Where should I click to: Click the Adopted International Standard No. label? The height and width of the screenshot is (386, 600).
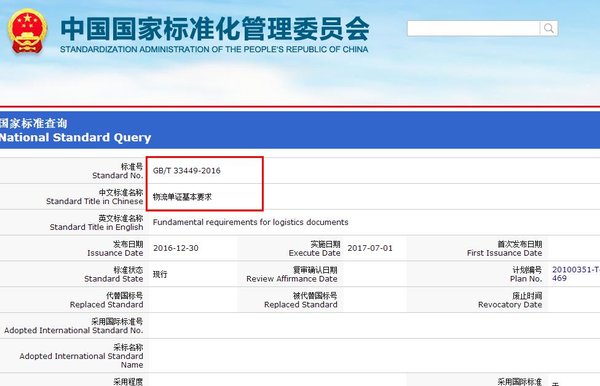click(73, 326)
